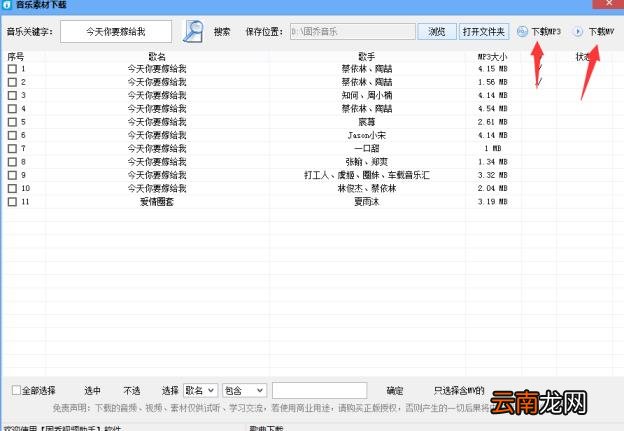
Task: Click the 1 MB size cell
Action: (x=493, y=148)
